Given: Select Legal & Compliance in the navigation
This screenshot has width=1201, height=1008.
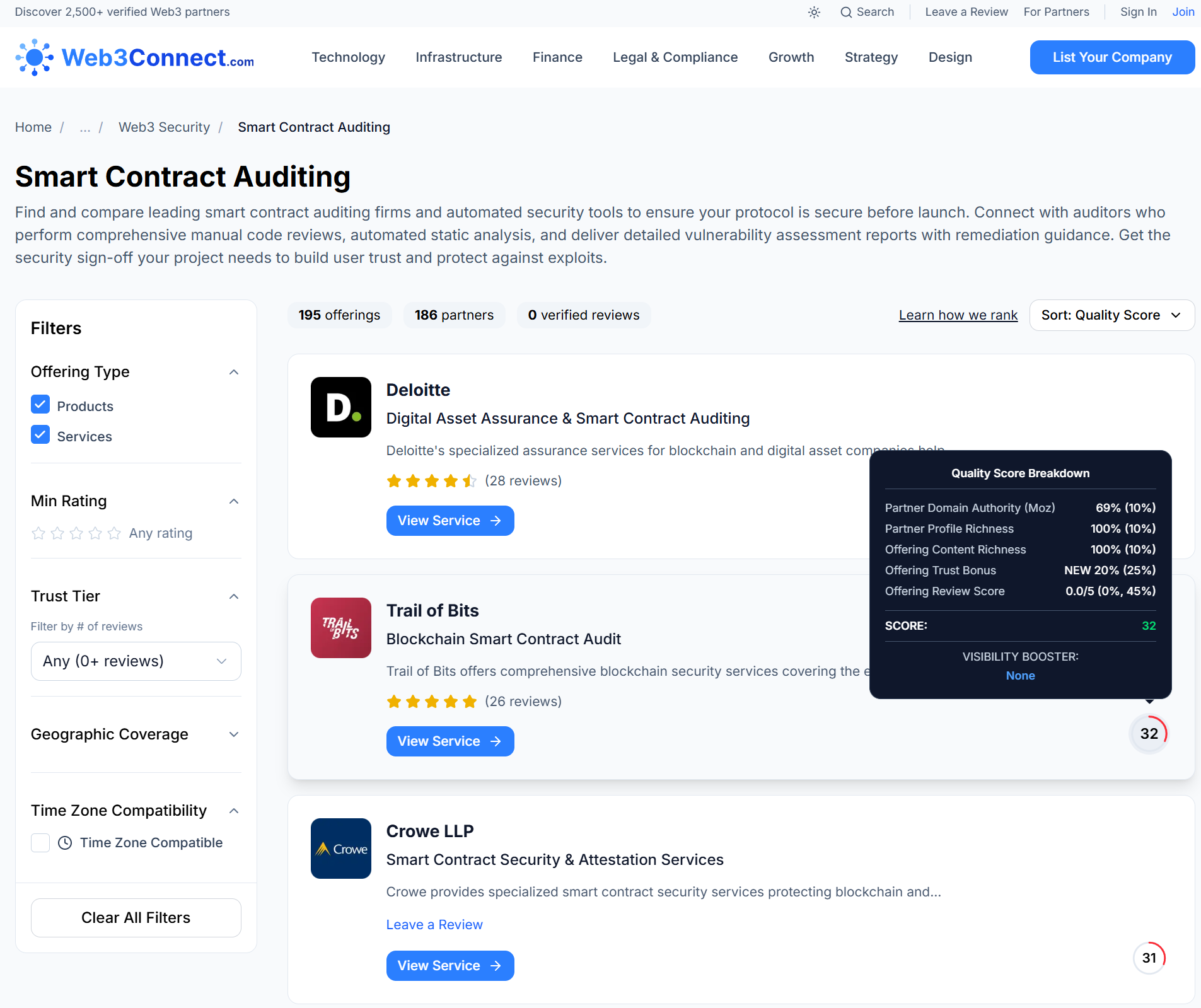Looking at the screenshot, I should click(x=675, y=57).
